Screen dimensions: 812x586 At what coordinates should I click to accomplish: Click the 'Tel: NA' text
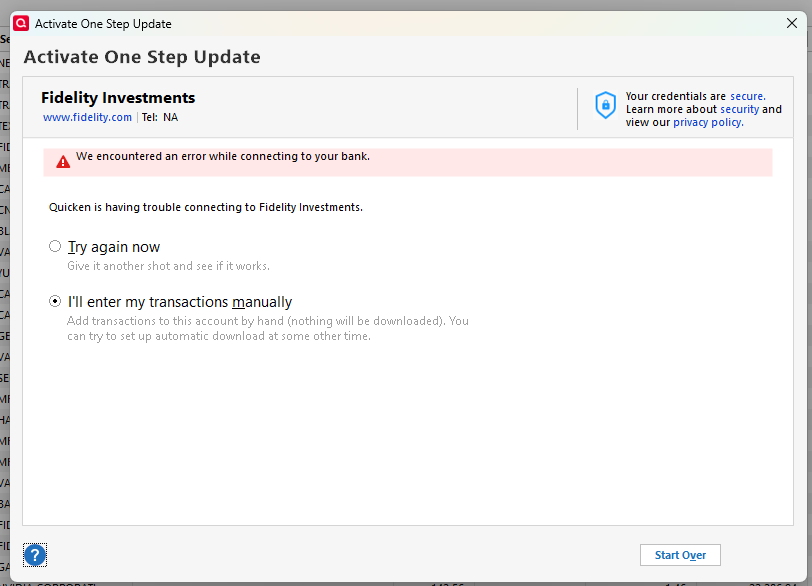(160, 118)
